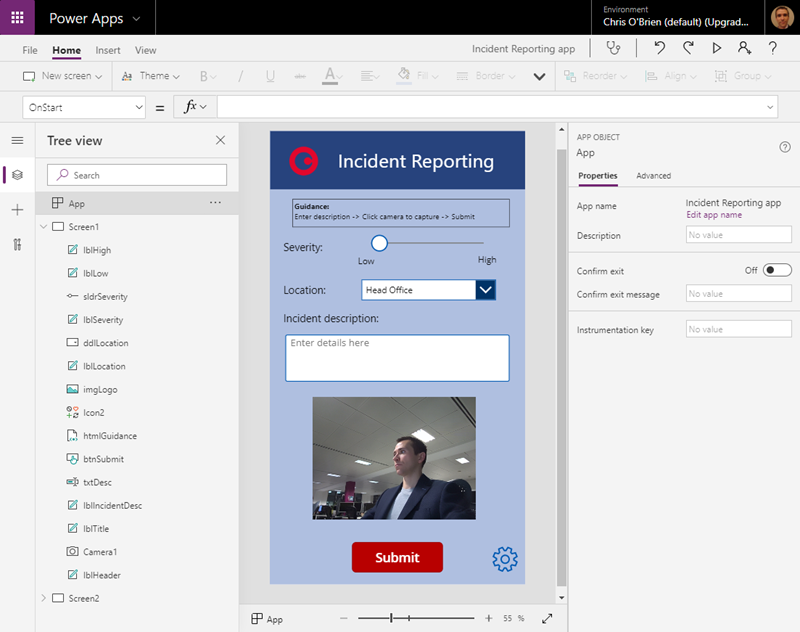Click the Undo arrow icon

pyautogui.click(x=659, y=48)
